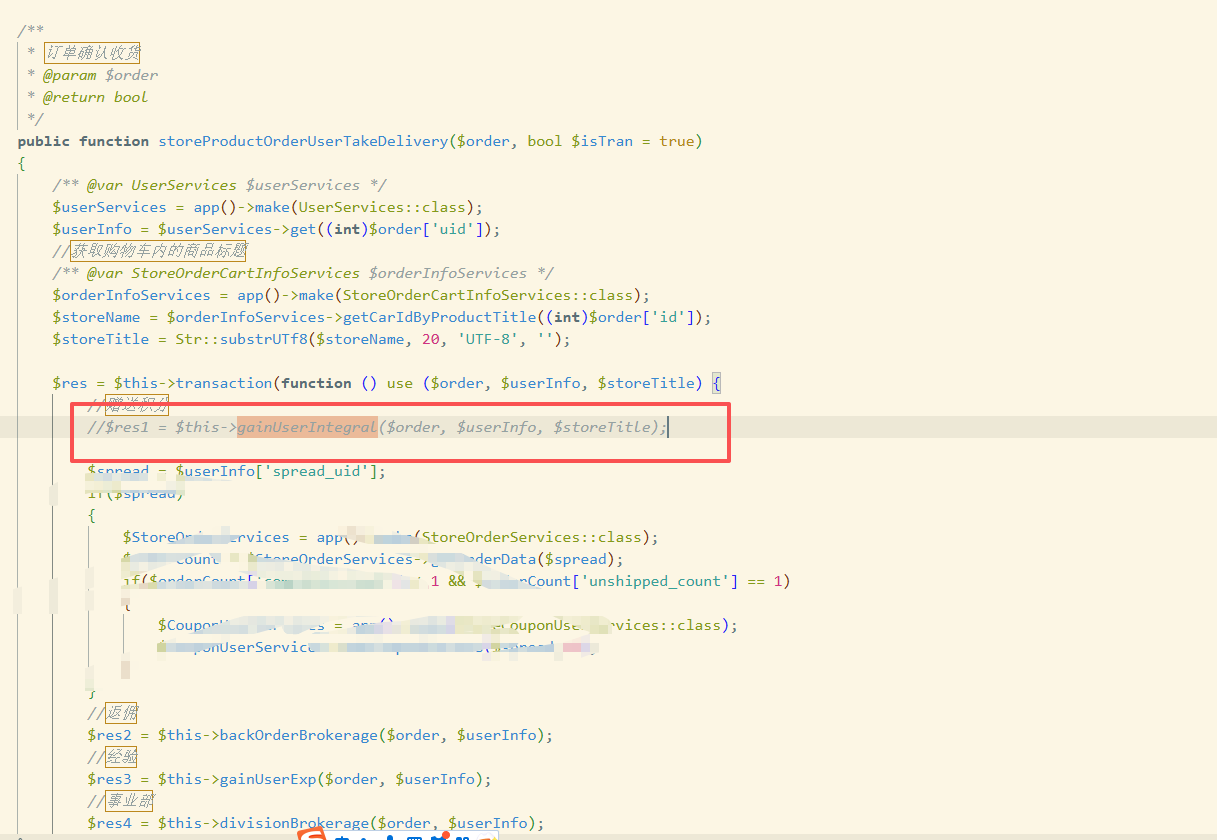This screenshot has width=1217, height=840.
Task: Click the 赠送积分 comment
Action: pos(139,405)
